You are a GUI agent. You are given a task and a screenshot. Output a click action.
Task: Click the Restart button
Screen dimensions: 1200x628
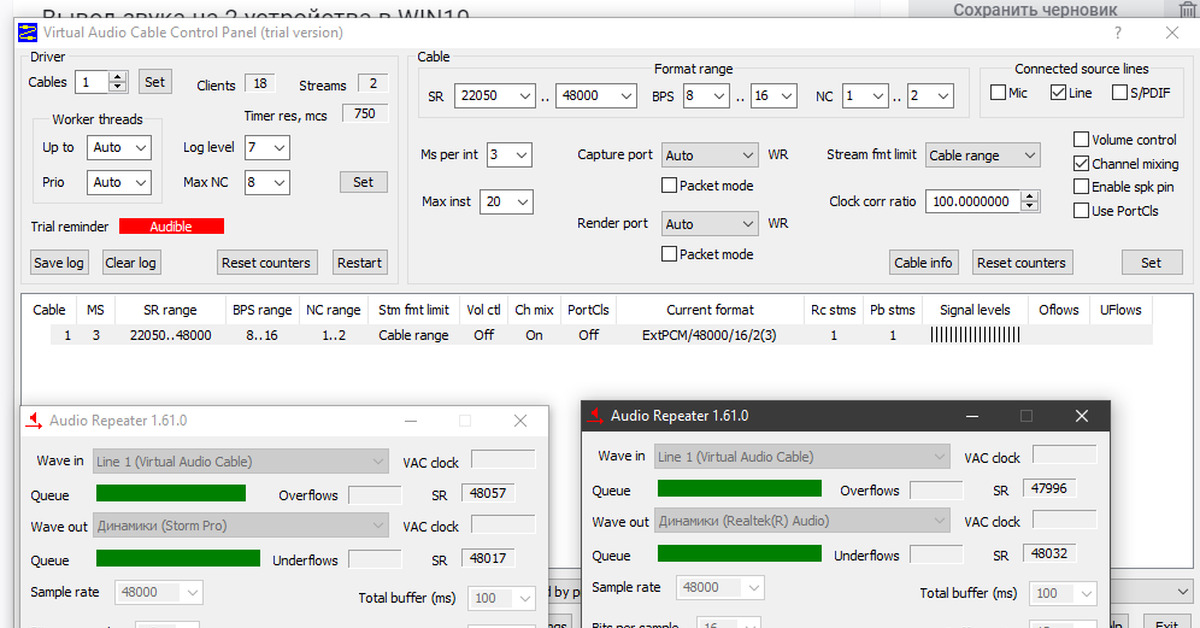pos(360,263)
